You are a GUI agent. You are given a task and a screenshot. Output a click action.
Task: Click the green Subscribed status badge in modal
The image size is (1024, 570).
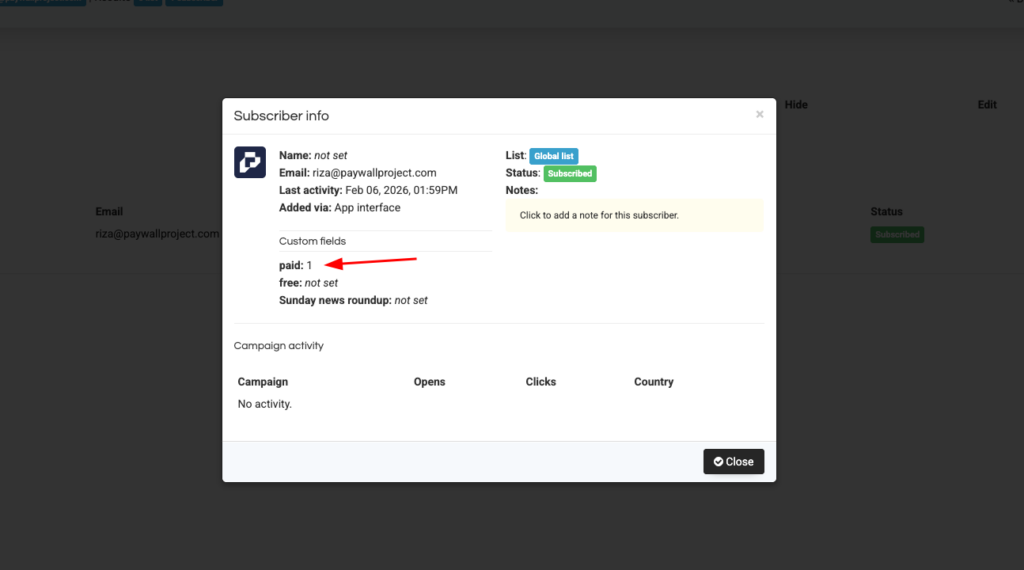pyautogui.click(x=569, y=174)
